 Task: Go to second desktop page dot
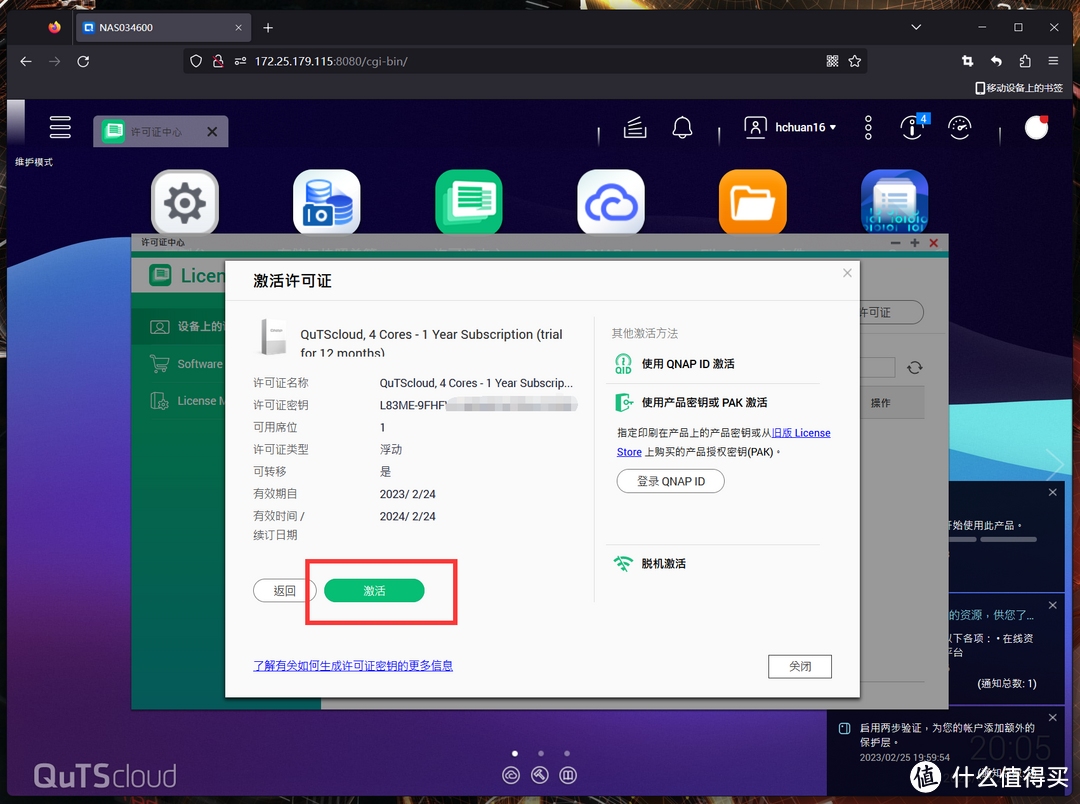pos(541,753)
